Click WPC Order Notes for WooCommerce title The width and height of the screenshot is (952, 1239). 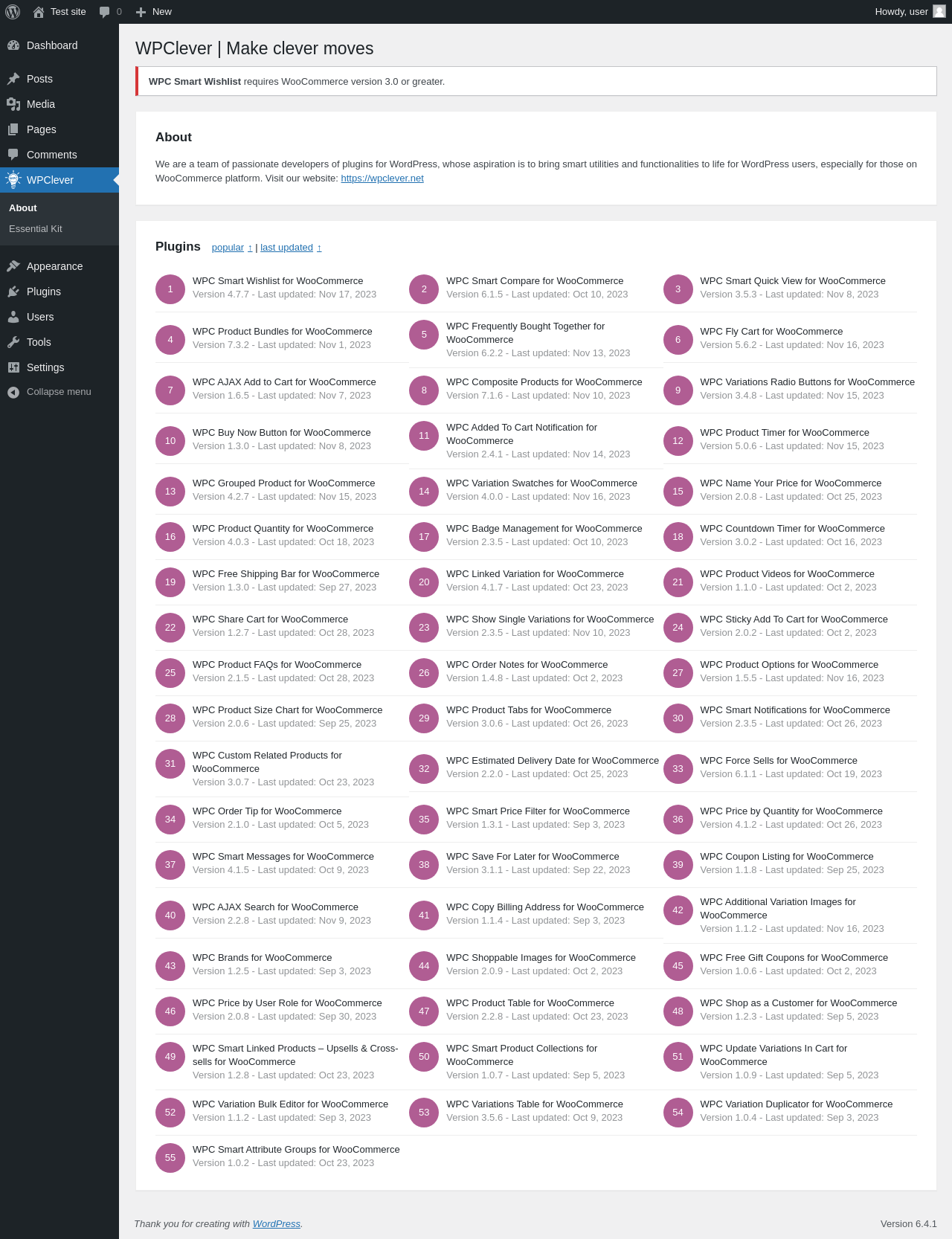pos(527,665)
